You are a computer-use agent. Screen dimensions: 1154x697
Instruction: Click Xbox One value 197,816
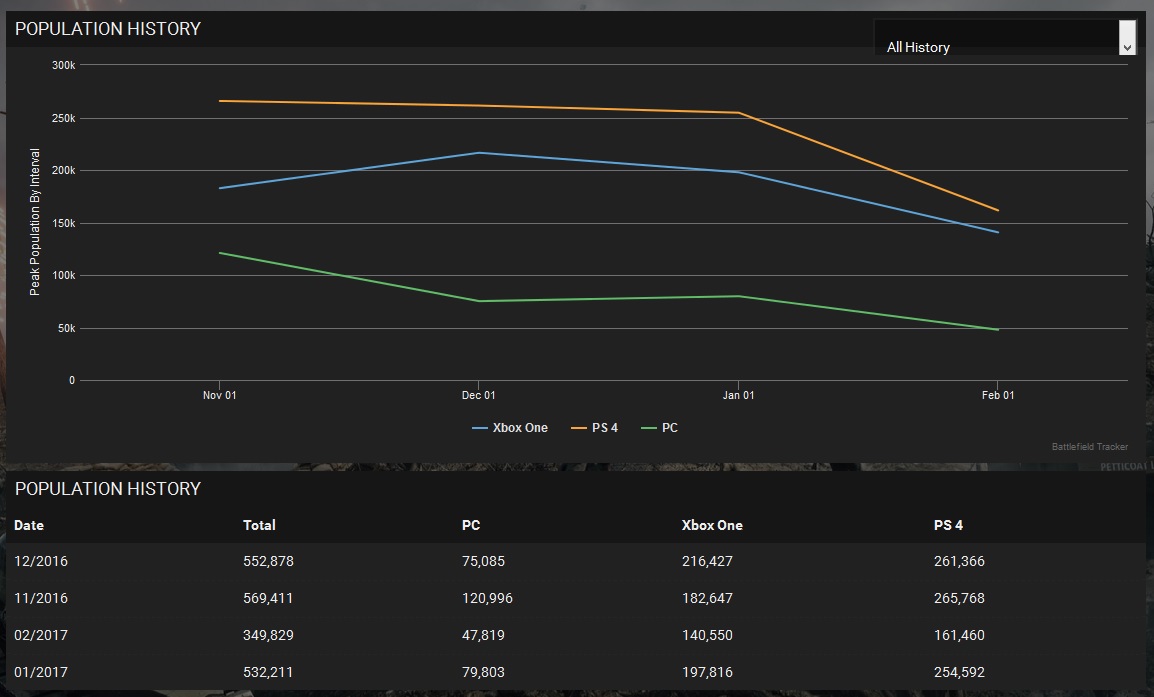coord(707,672)
